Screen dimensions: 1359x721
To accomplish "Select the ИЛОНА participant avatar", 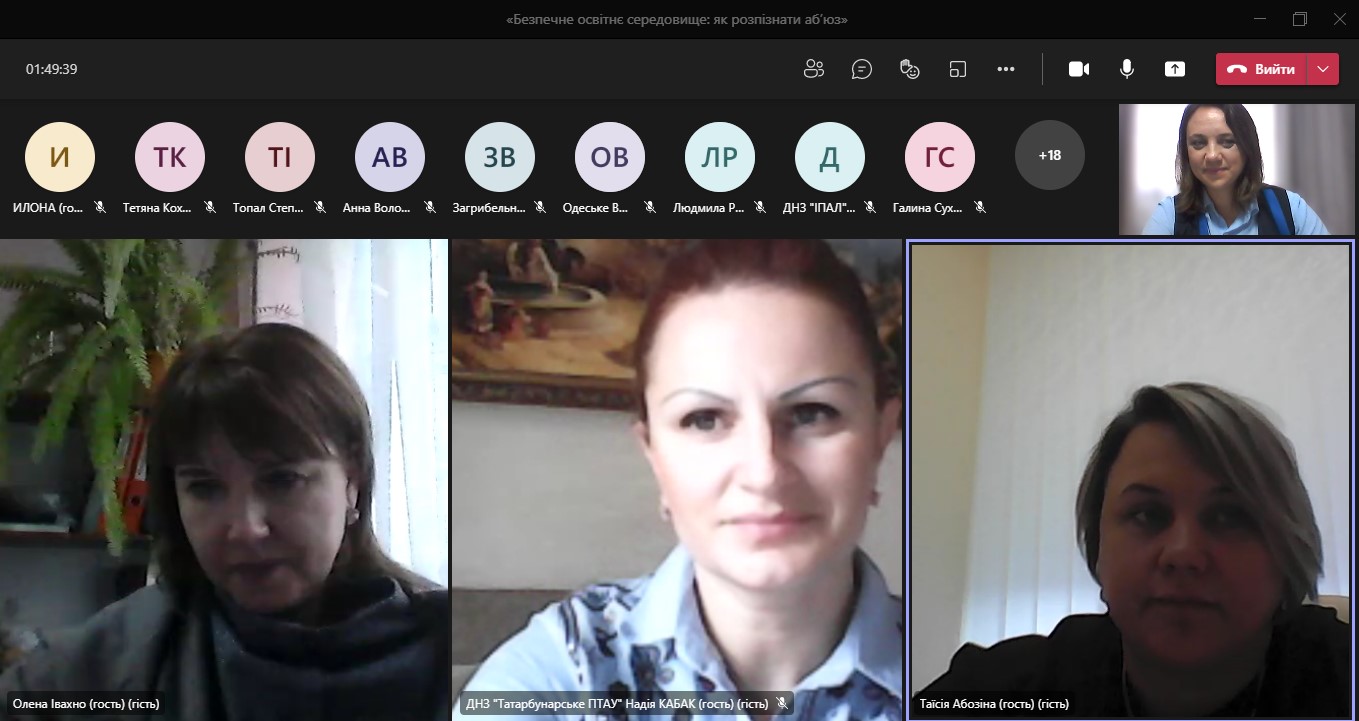I will (x=60, y=156).
